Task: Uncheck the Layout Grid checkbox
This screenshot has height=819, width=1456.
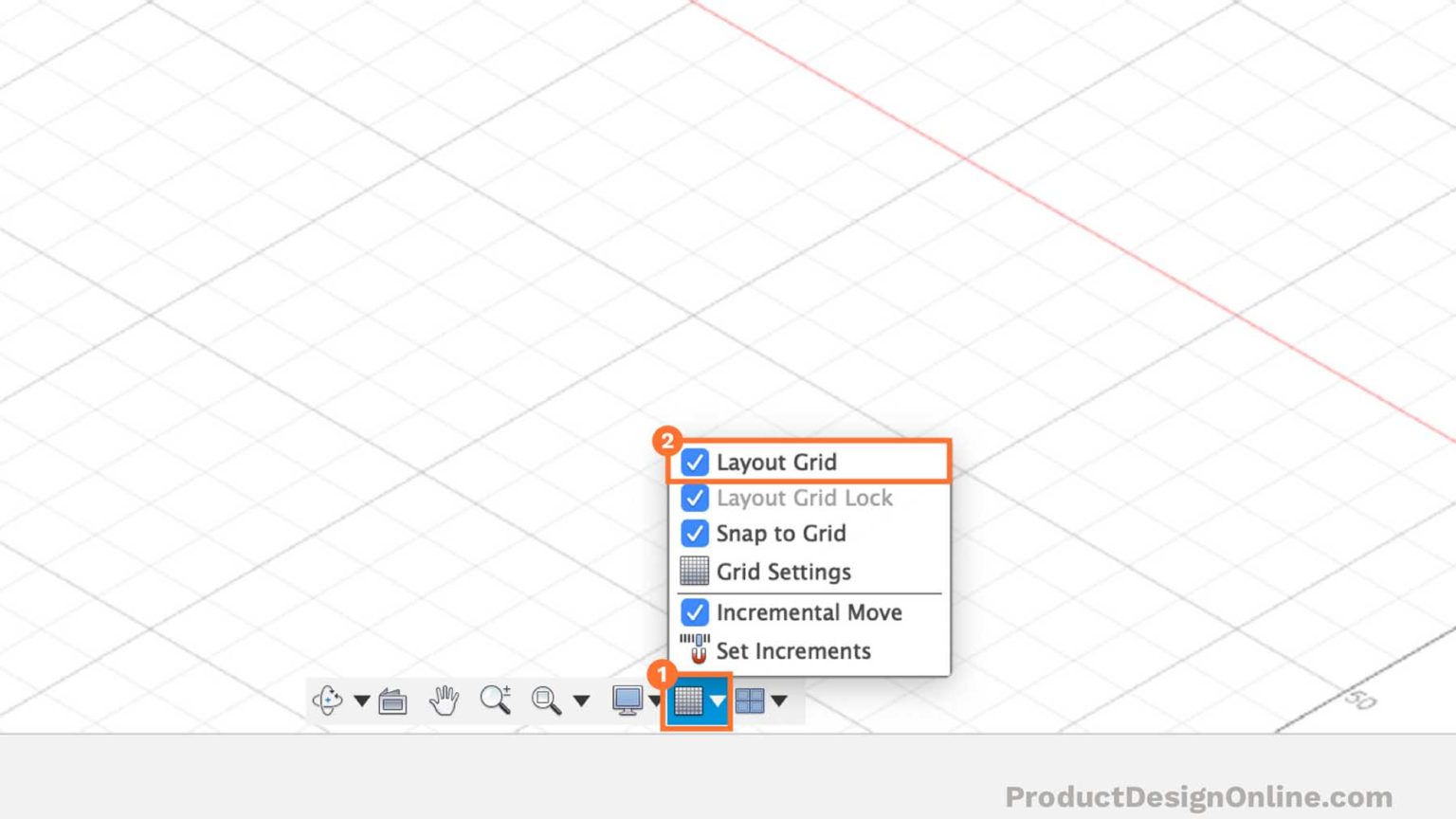Action: point(695,463)
